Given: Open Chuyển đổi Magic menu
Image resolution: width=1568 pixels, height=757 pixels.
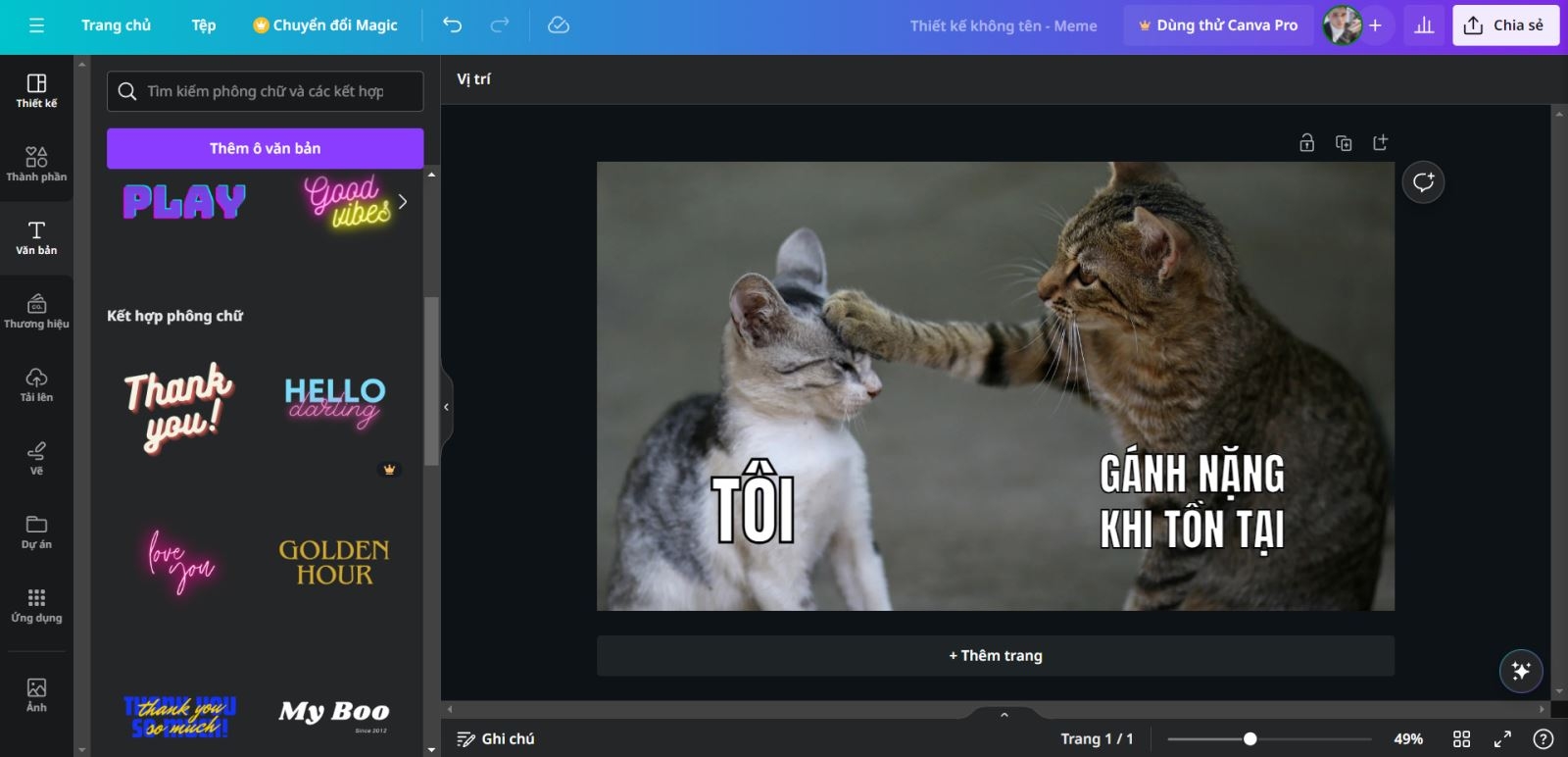Looking at the screenshot, I should click(x=325, y=25).
